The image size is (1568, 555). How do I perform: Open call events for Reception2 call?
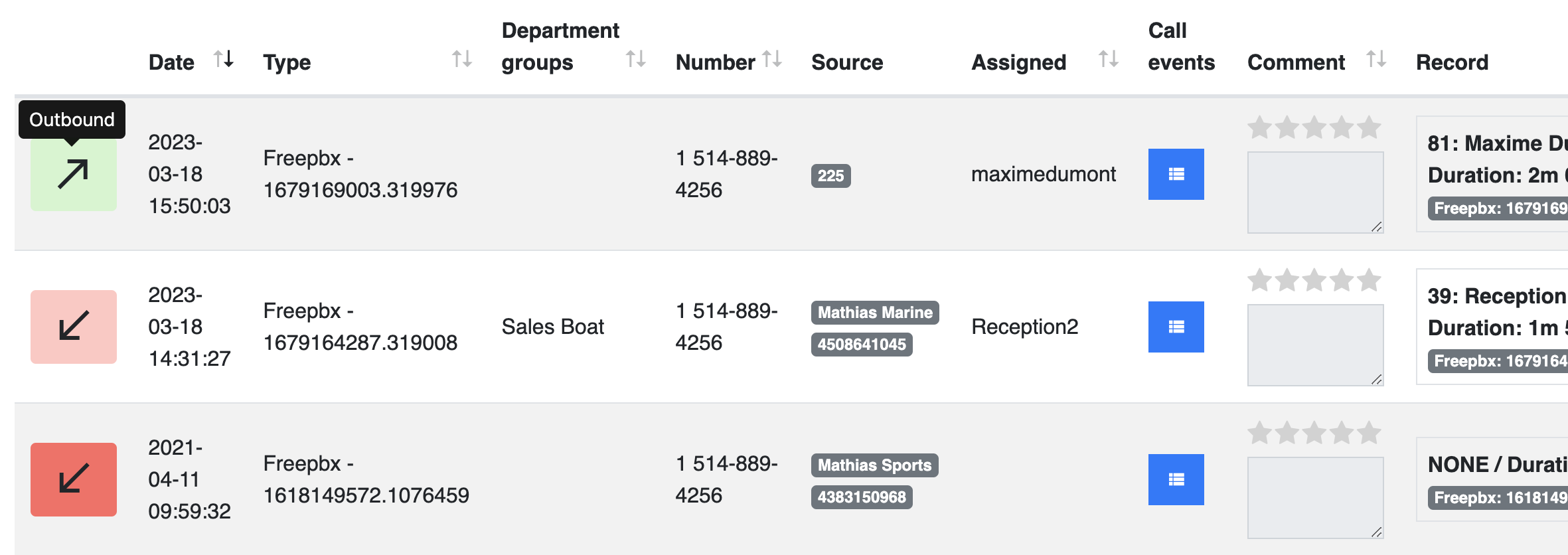(1176, 327)
